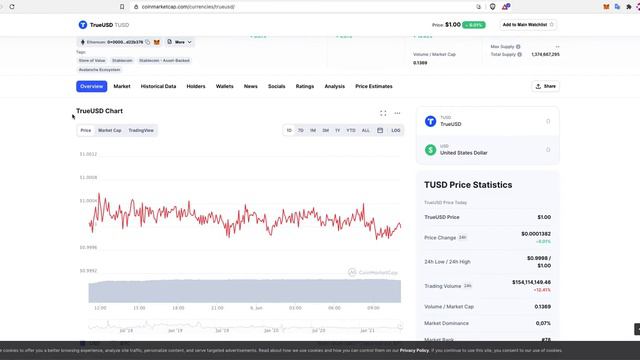
Task: Expand the More contracts dropdown
Action: pos(180,42)
